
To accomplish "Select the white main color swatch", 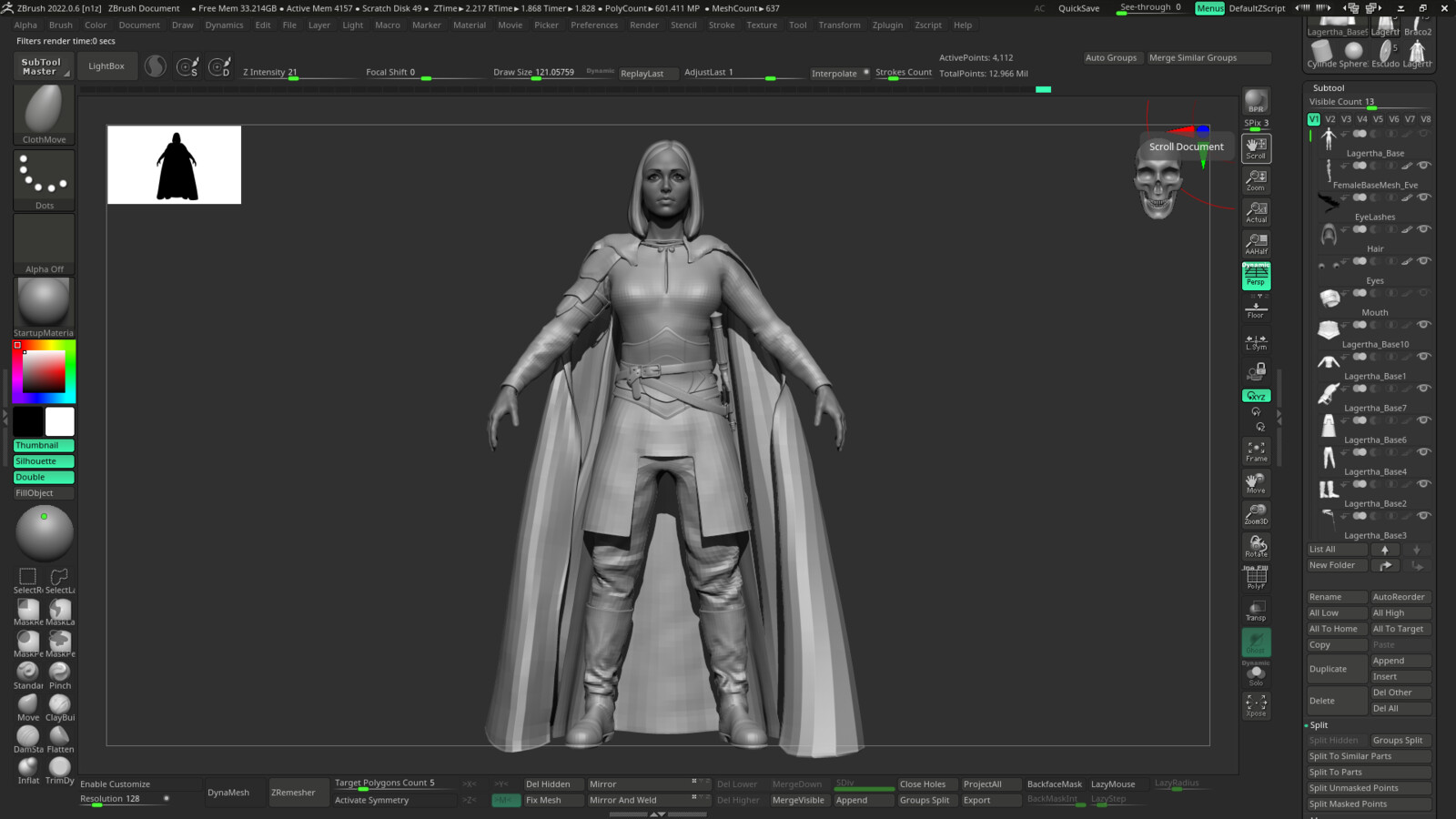I will (x=60, y=421).
